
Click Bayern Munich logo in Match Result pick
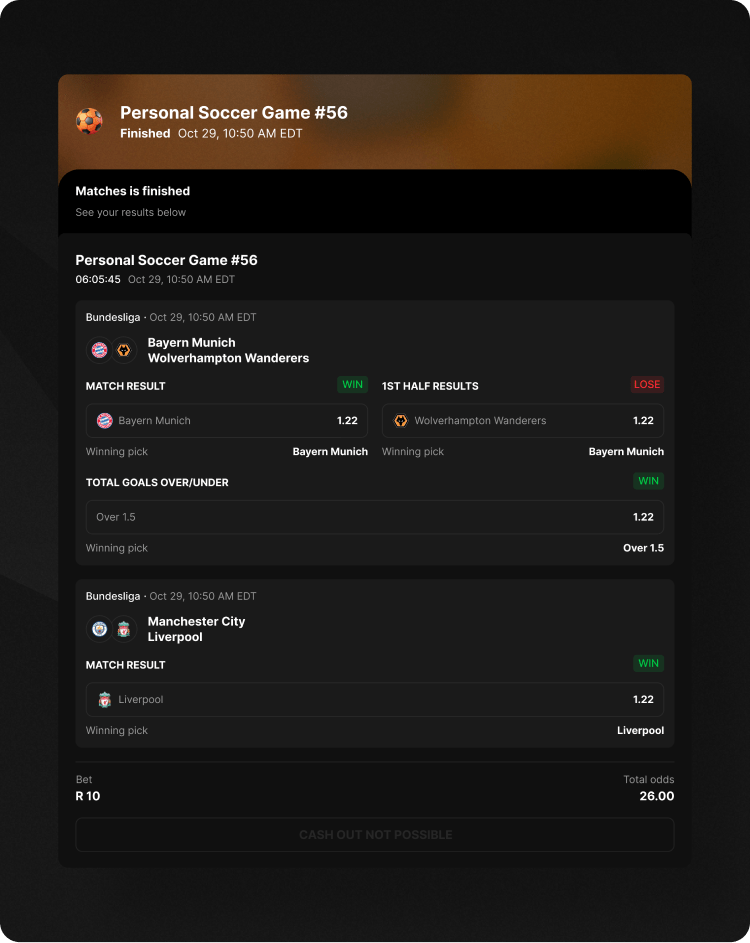pyautogui.click(x=104, y=421)
